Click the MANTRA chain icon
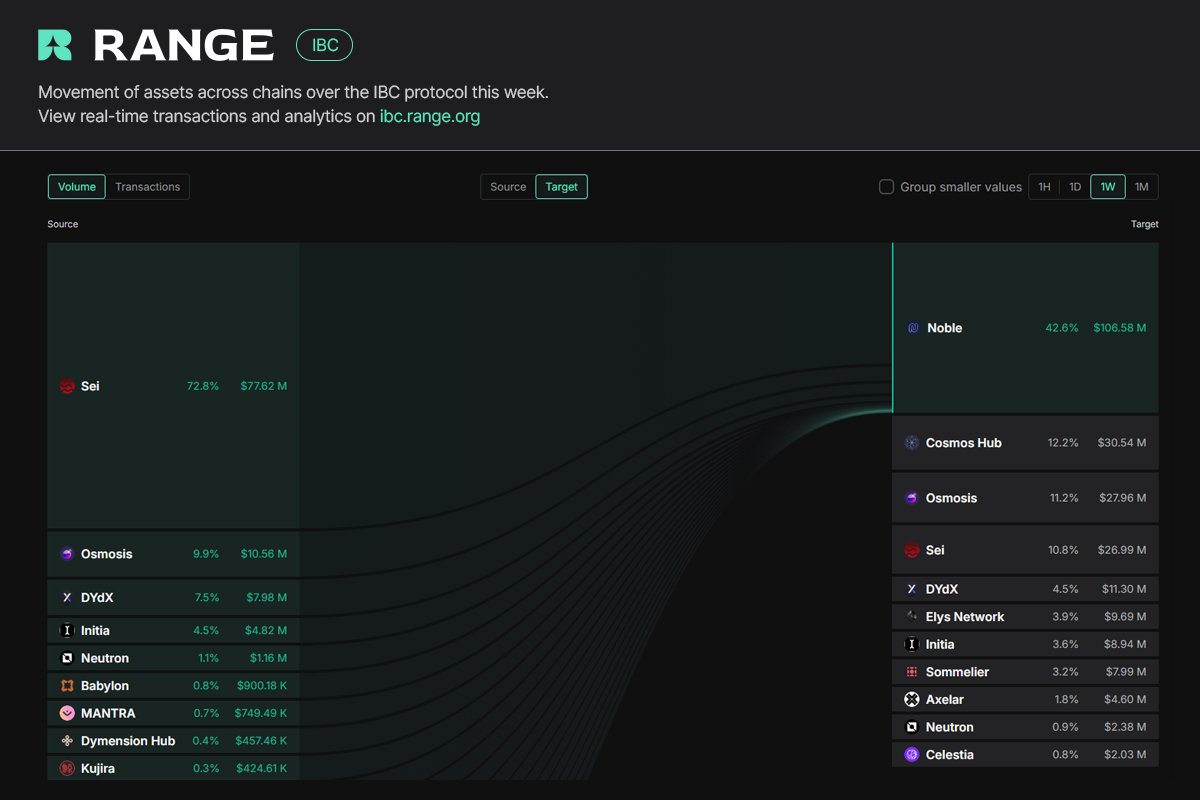Viewport: 1200px width, 800px height. (67, 713)
